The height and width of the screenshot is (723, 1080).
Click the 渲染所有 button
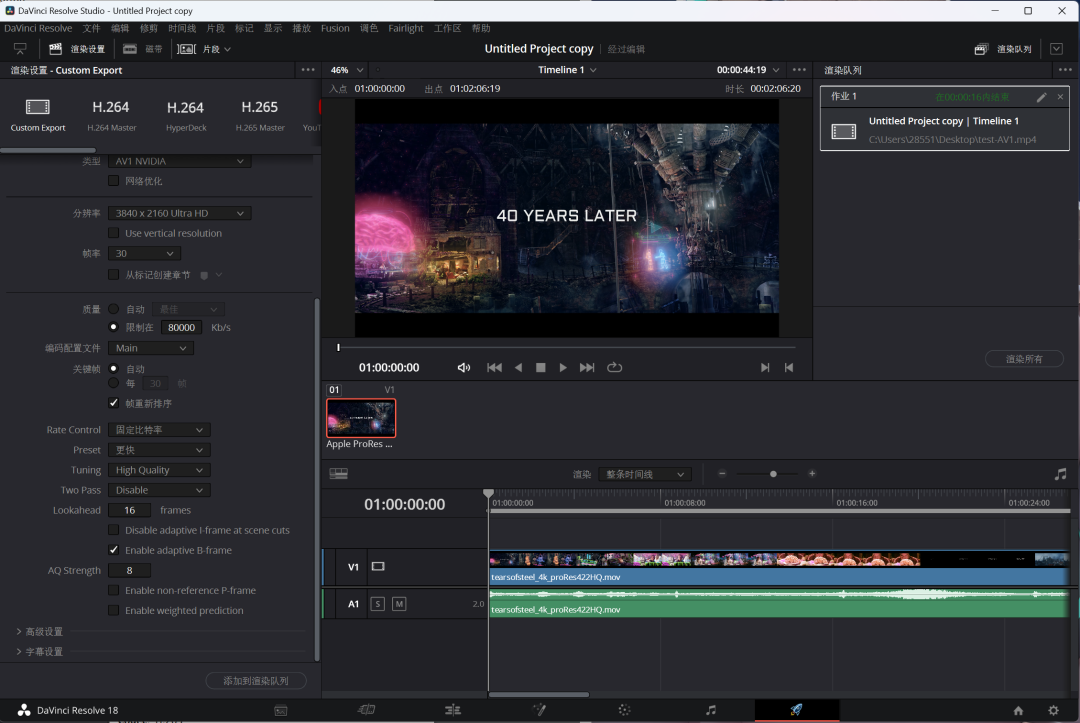point(1023,359)
